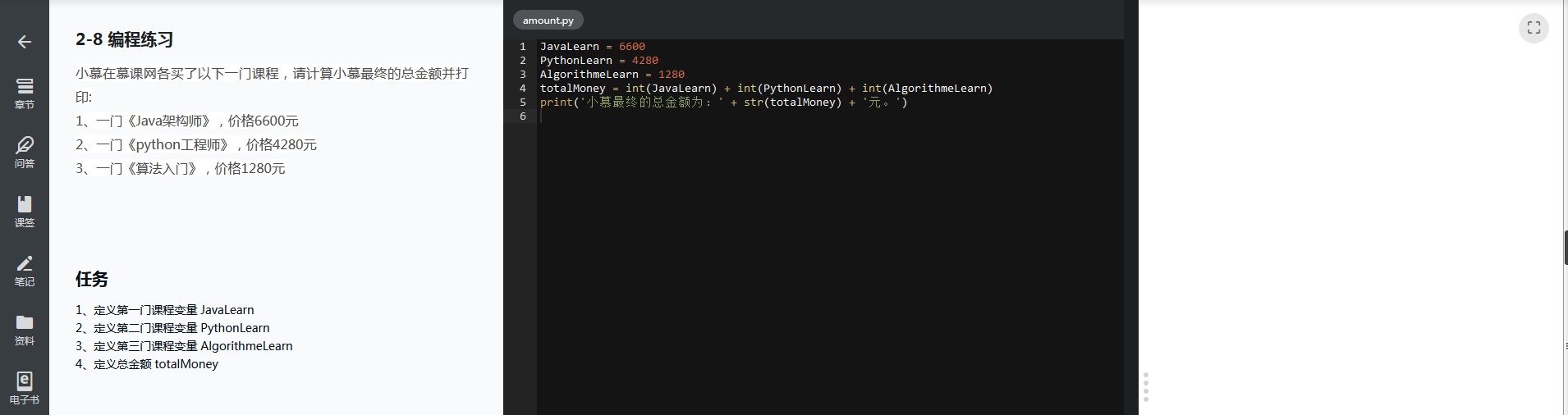Click the three-dot panel resize handle
Image resolution: width=1568 pixels, height=415 pixels.
[x=1145, y=386]
